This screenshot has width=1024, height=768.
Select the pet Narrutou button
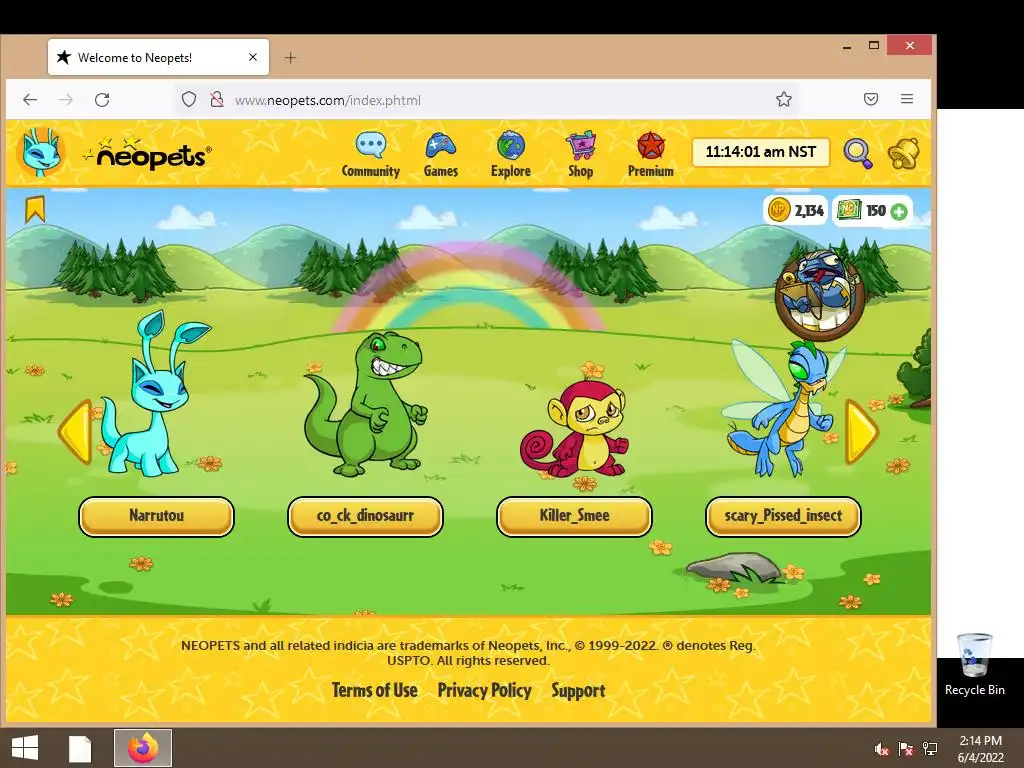point(156,516)
